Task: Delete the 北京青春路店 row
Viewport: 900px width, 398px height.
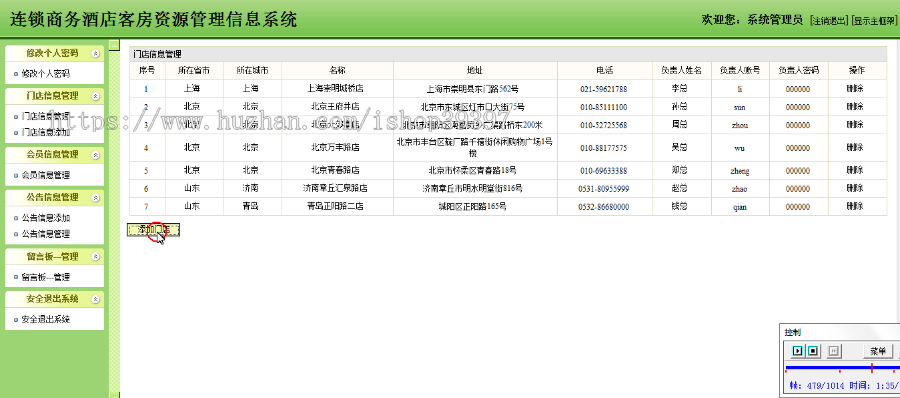Action: click(x=855, y=171)
